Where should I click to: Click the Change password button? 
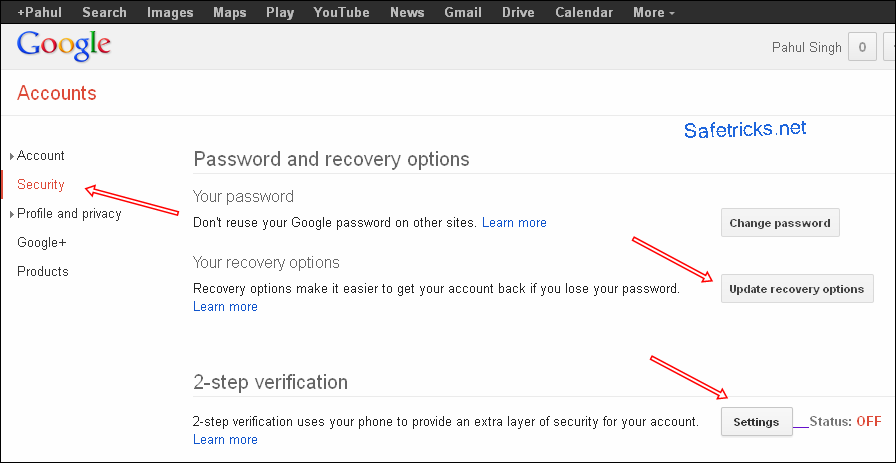780,223
